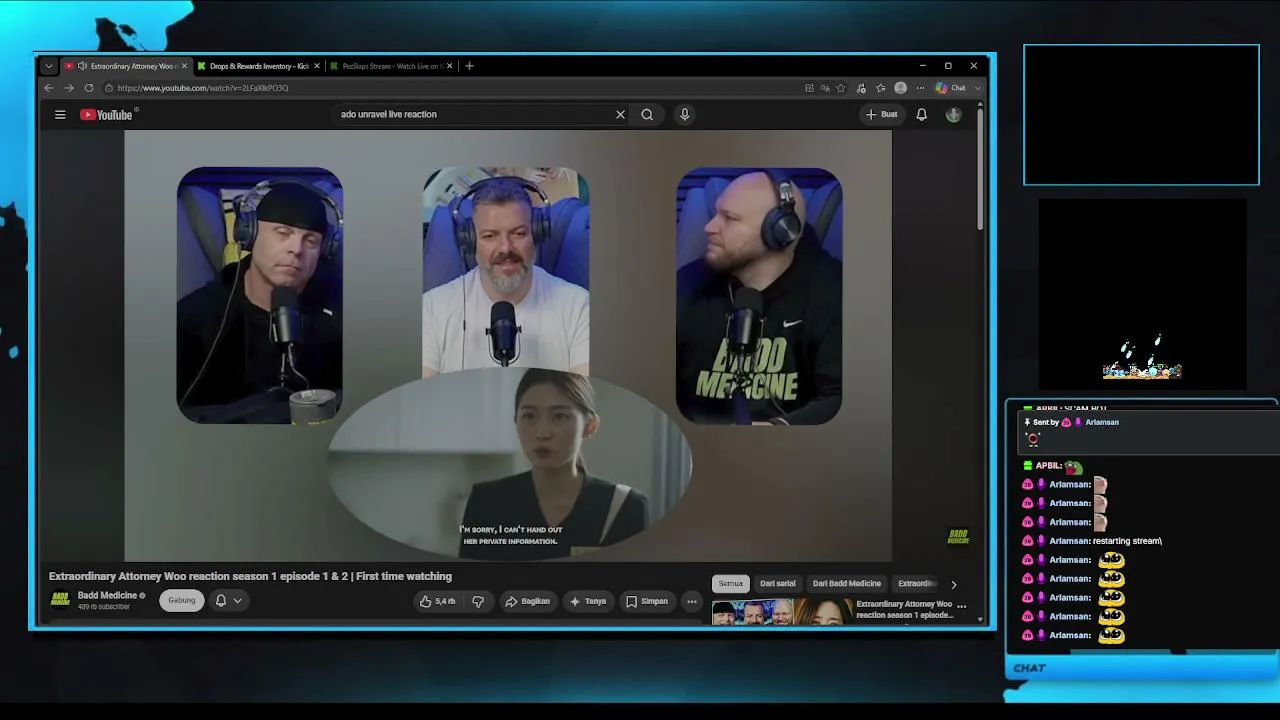Show more filter chips with the arrow

click(953, 584)
